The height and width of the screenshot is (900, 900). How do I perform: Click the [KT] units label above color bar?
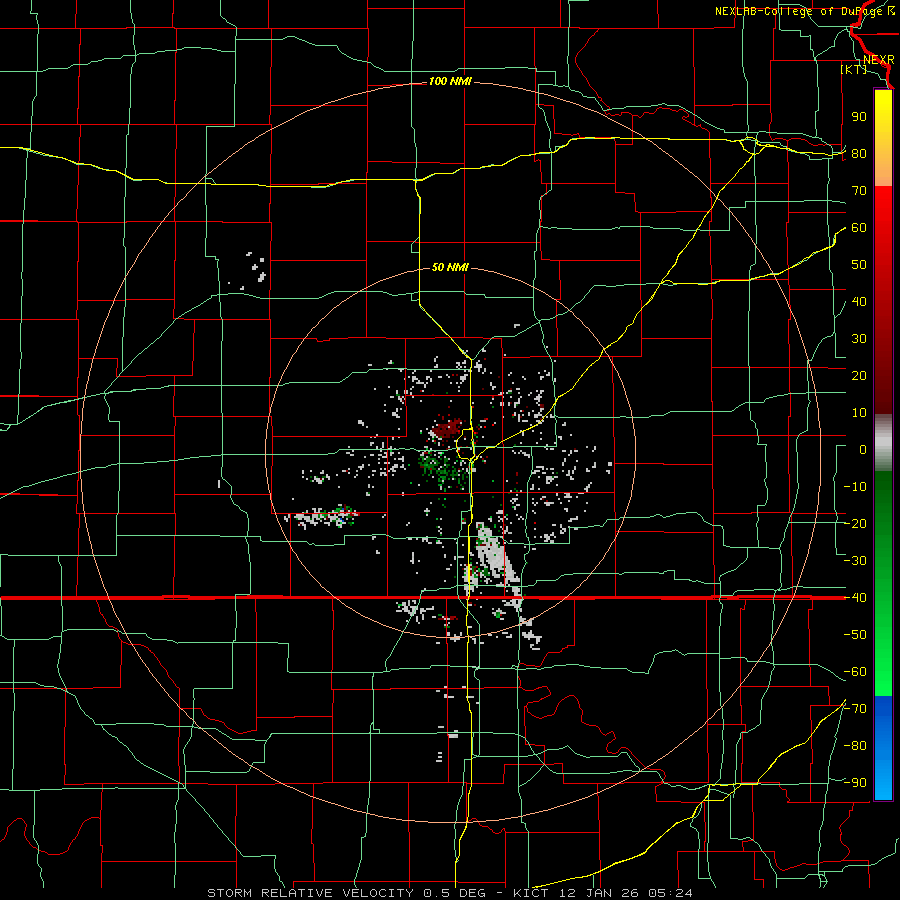click(854, 69)
